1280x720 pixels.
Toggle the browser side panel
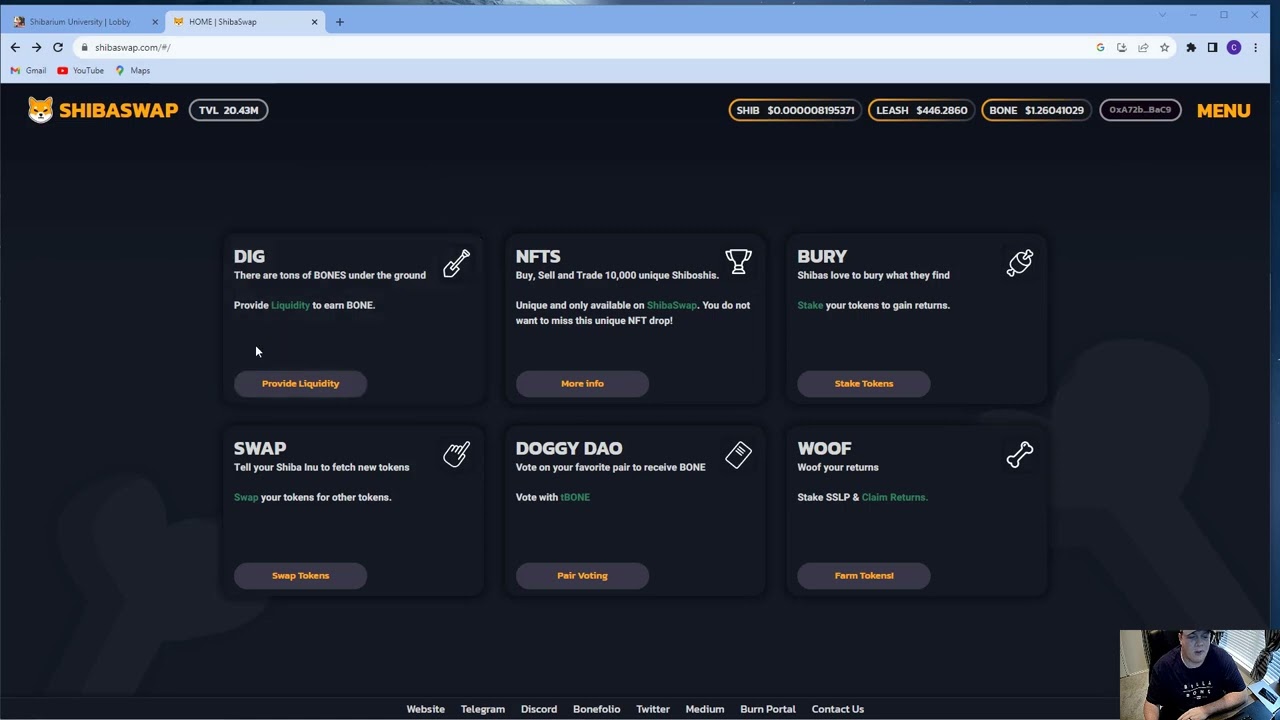1212,47
